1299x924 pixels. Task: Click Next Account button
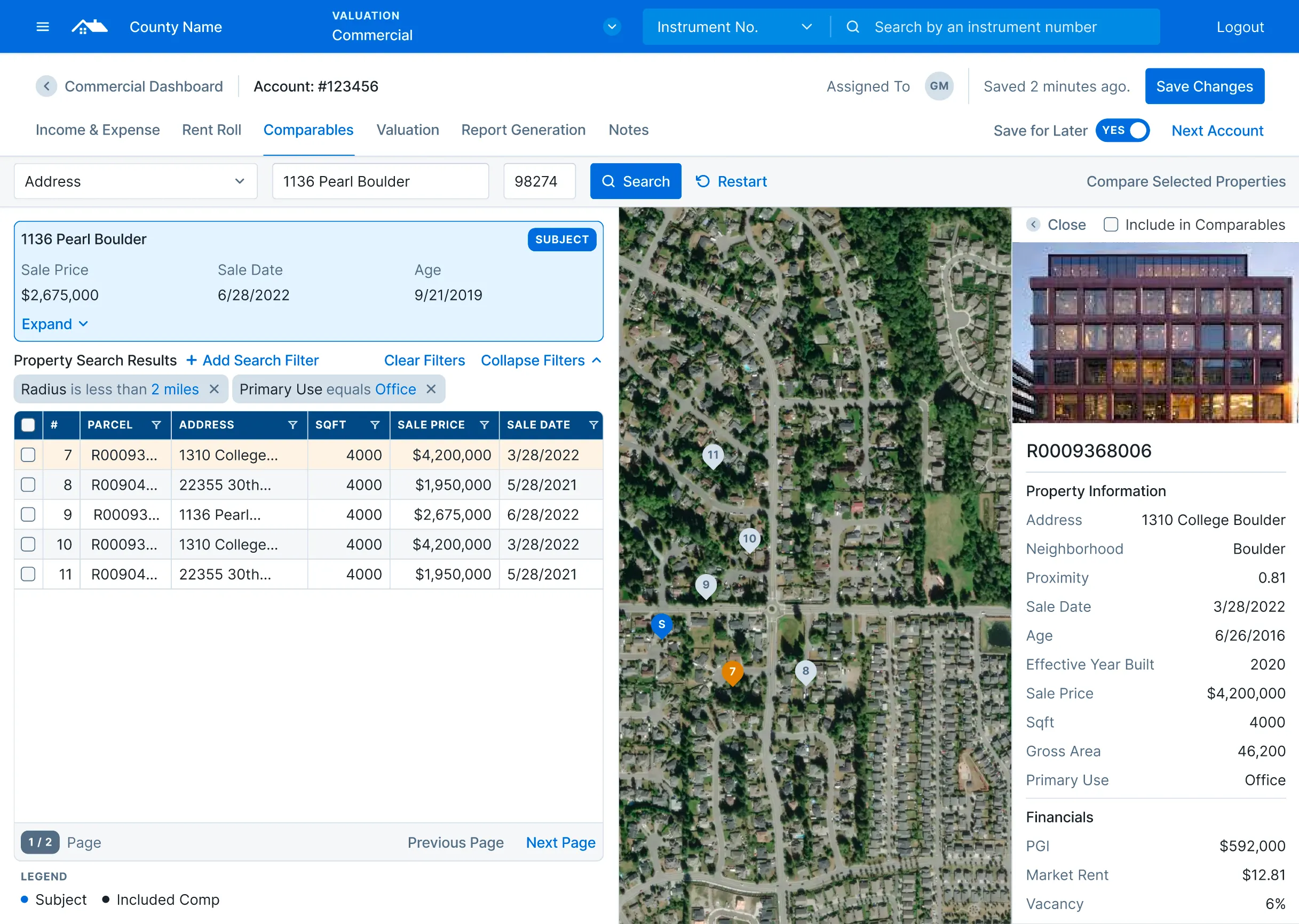pyautogui.click(x=1216, y=130)
